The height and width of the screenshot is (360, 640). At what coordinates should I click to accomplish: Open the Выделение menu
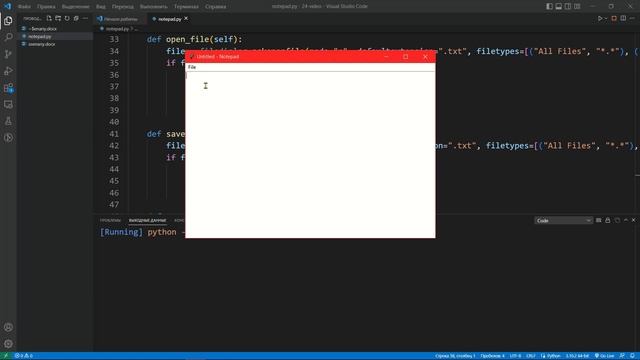[76, 7]
